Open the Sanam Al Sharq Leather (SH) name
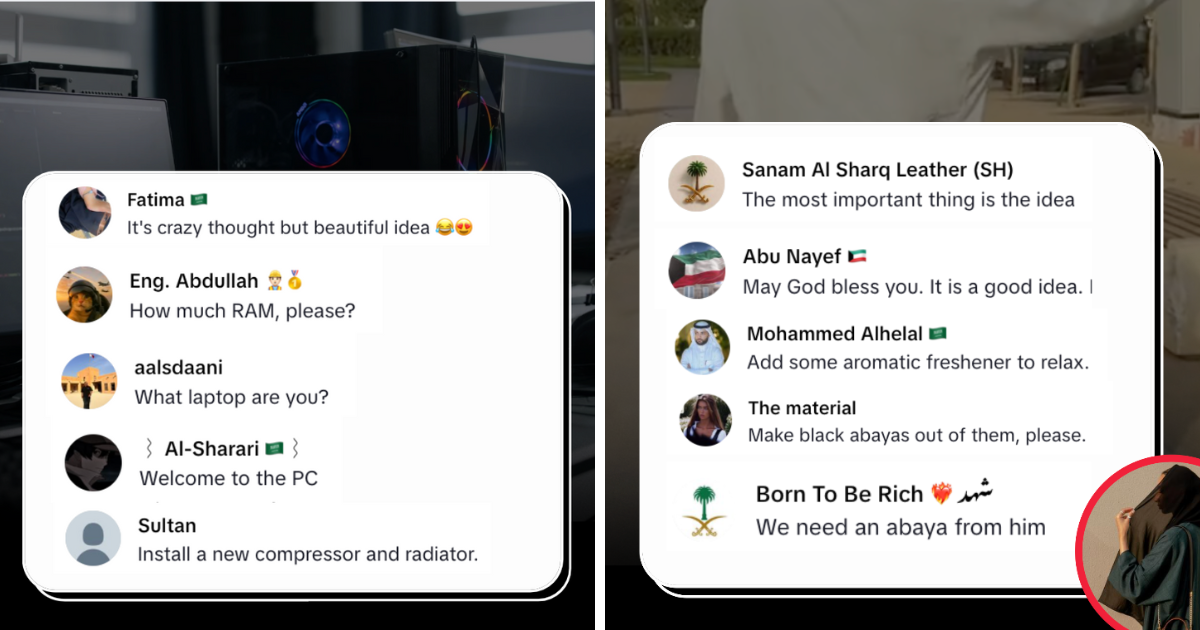 click(x=878, y=170)
